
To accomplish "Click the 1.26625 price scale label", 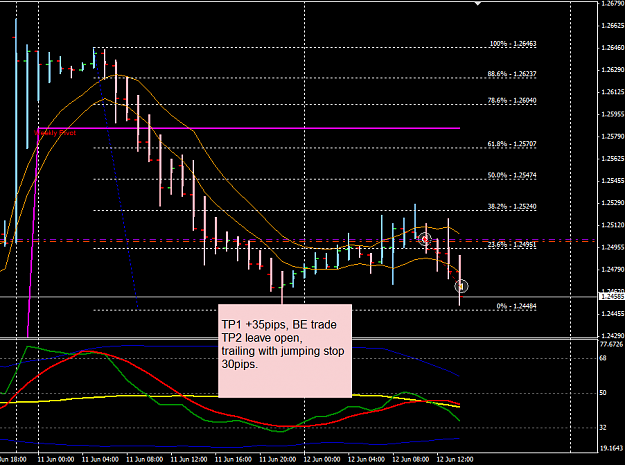I will (612, 26).
